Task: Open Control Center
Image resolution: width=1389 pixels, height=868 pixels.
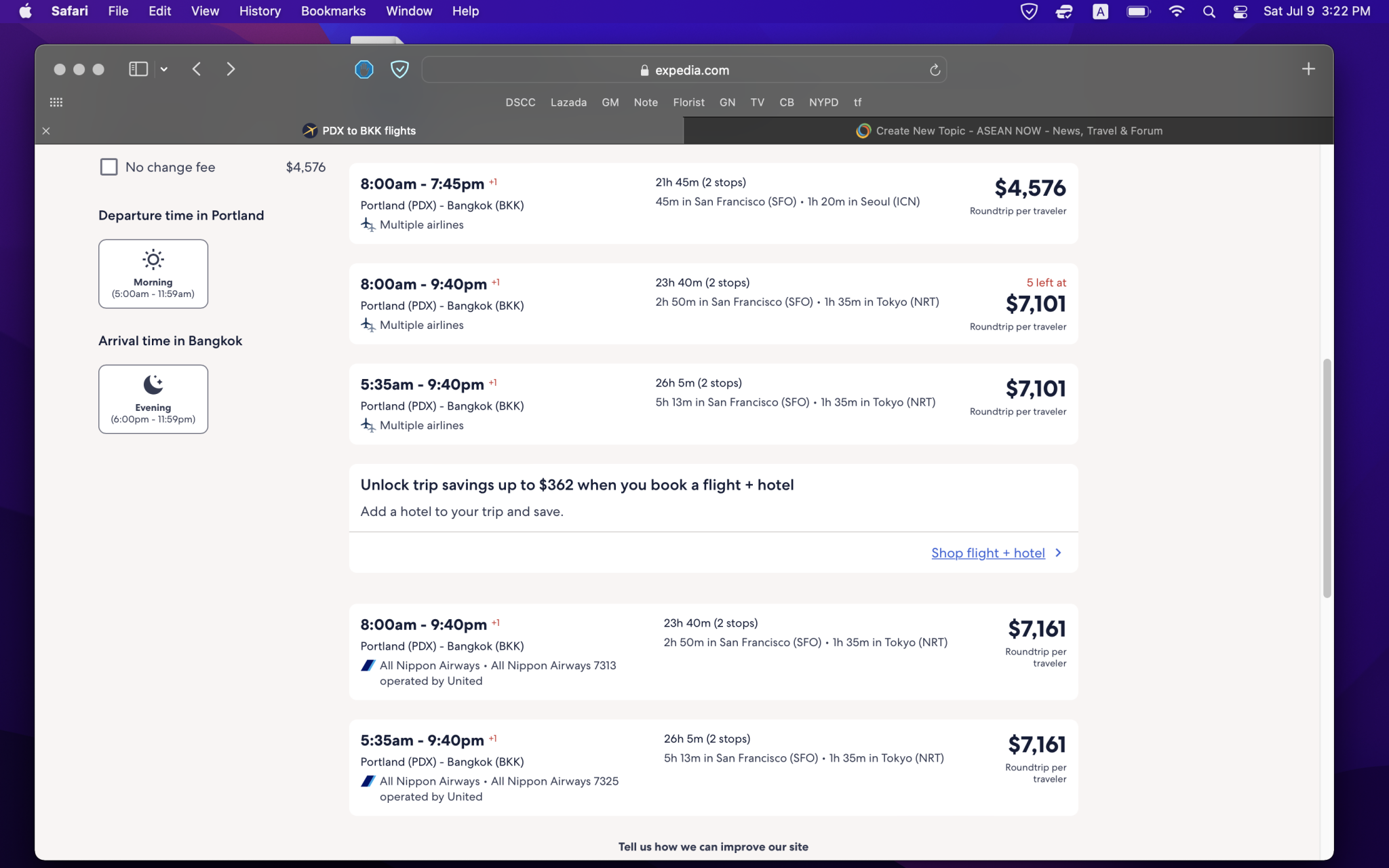Action: click(1240, 11)
